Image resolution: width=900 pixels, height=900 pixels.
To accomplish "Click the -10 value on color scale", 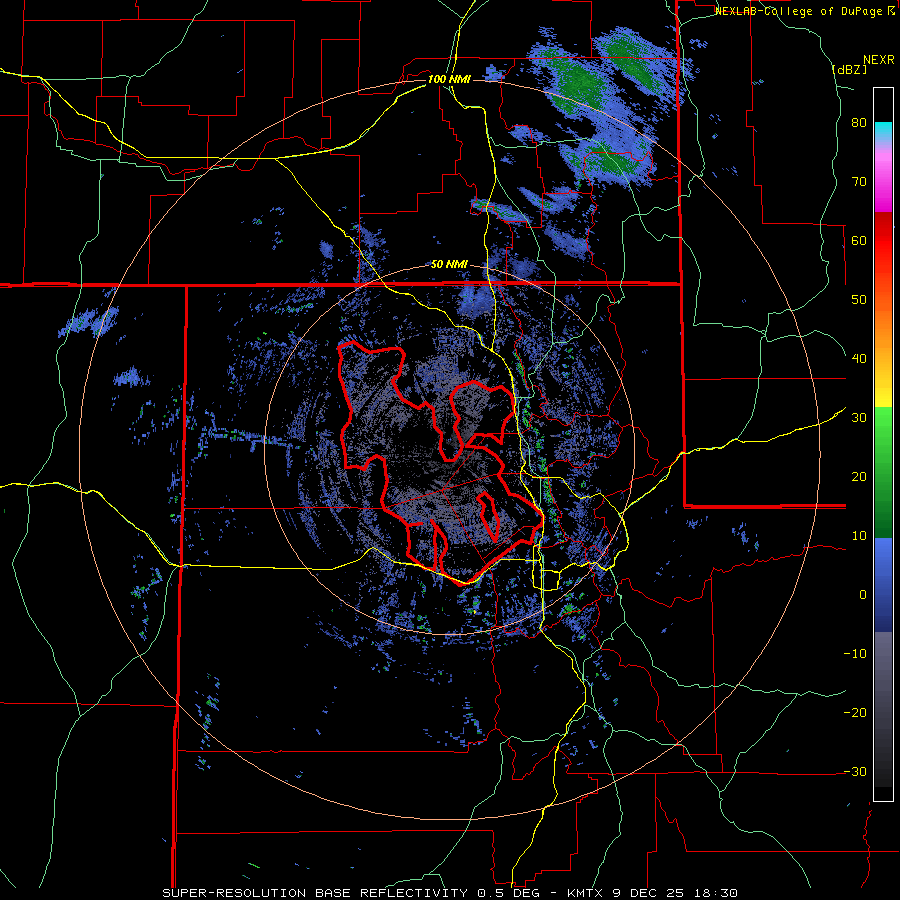I will pyautogui.click(x=855, y=654).
